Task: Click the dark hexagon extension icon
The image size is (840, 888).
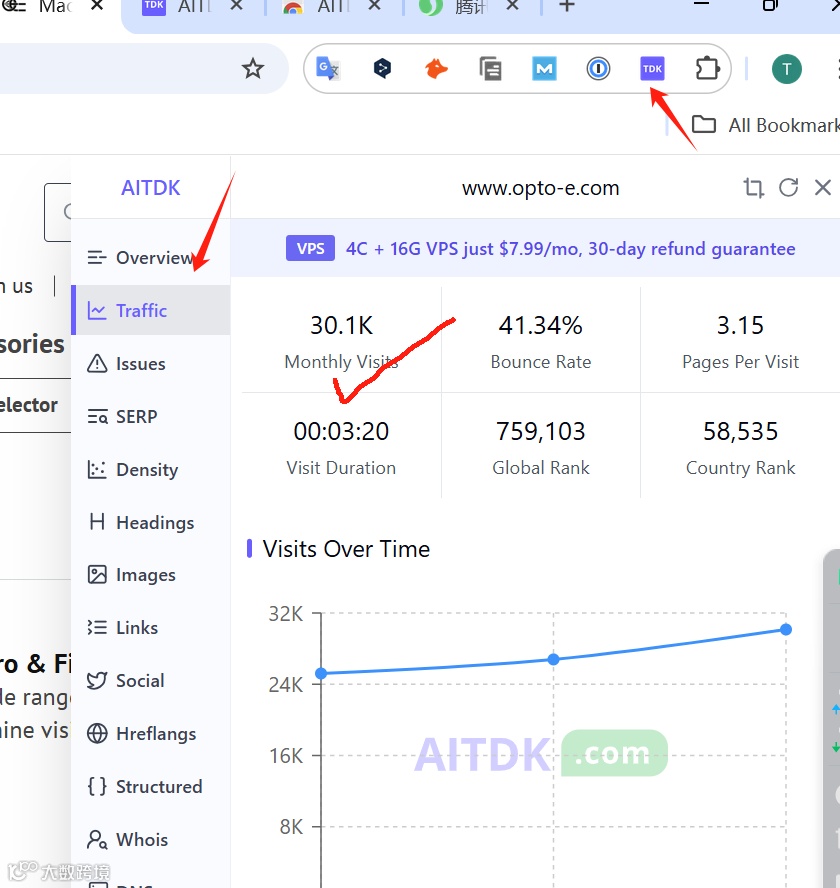Action: [x=382, y=69]
